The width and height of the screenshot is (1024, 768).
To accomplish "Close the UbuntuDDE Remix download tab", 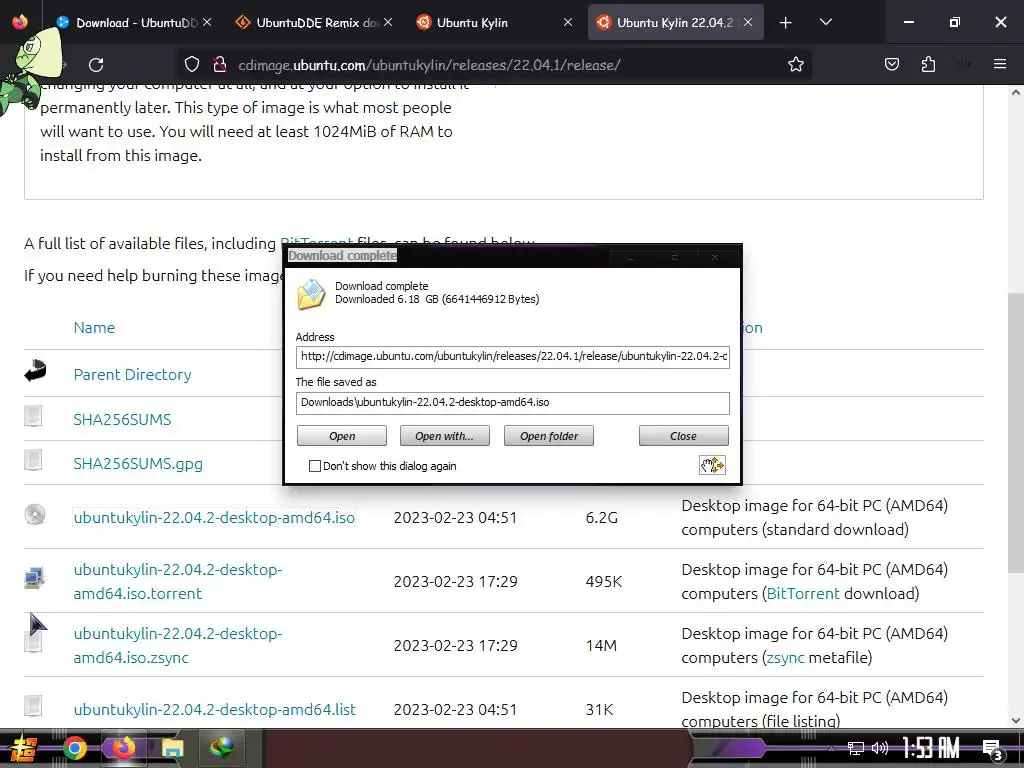I will pos(388,22).
